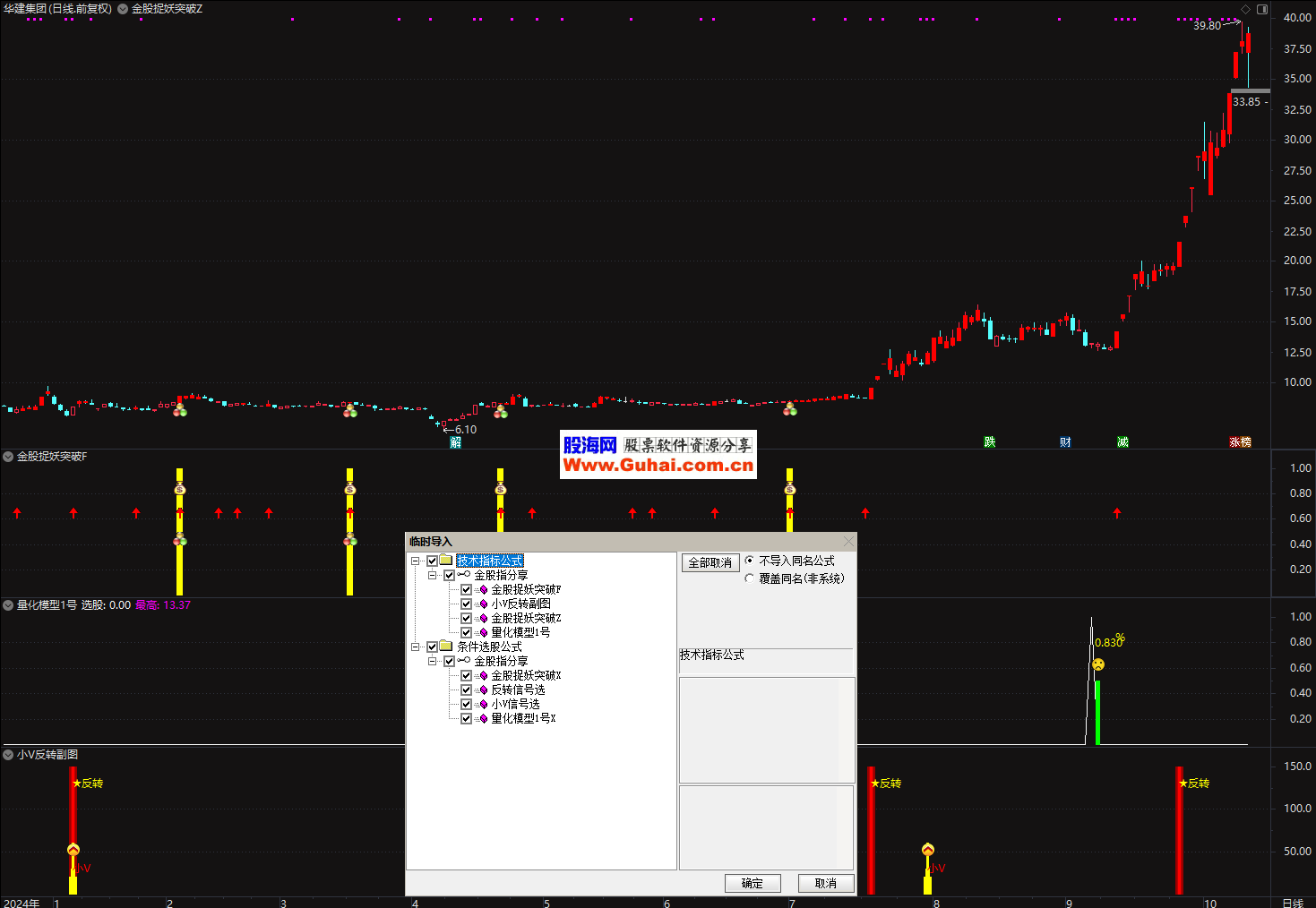Screen dimensions: 1316x908
Task: Click the 财 marker tag on chart
Action: 1065,442
